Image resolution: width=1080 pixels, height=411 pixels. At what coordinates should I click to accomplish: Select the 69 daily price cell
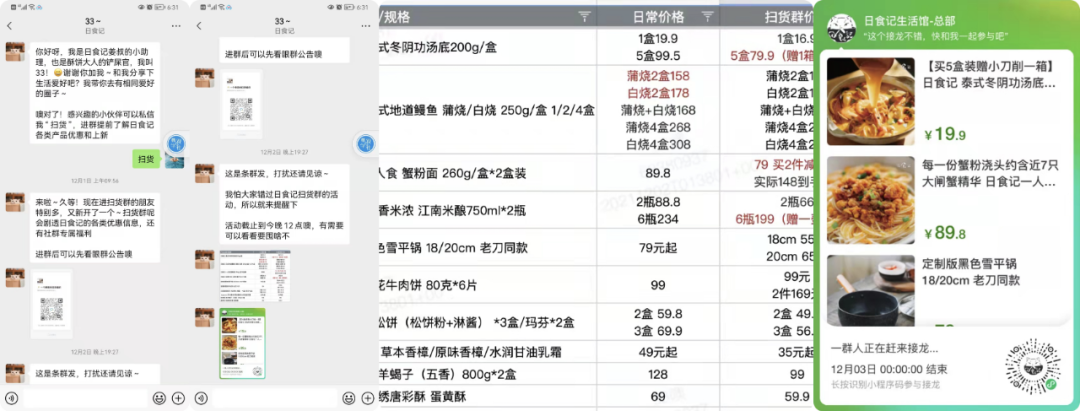click(x=658, y=397)
